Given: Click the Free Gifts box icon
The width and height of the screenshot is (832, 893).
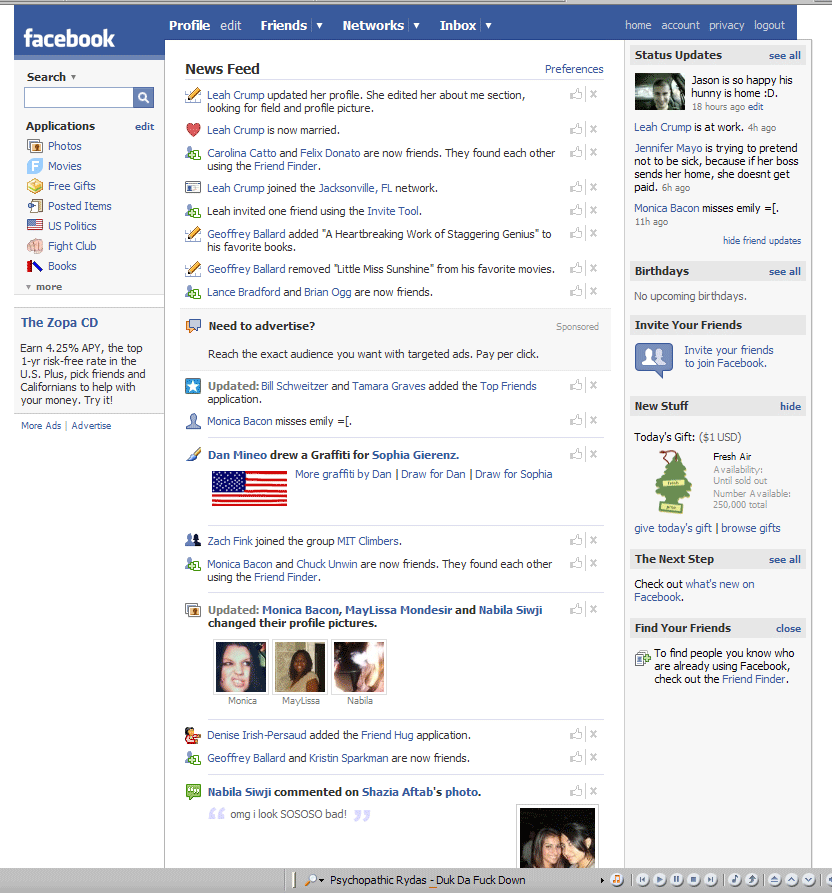Looking at the screenshot, I should 35,186.
